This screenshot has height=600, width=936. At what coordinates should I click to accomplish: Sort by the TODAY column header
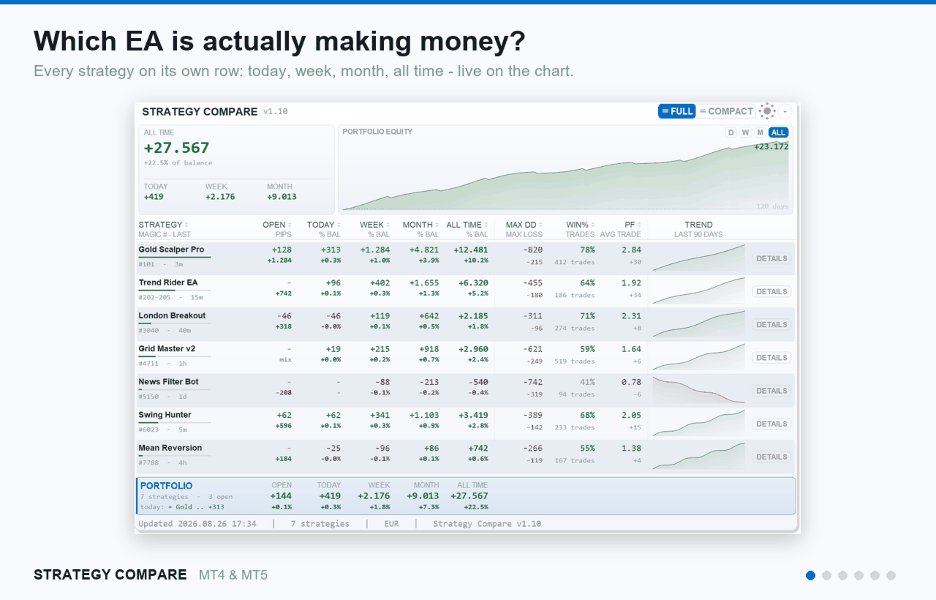coord(324,225)
